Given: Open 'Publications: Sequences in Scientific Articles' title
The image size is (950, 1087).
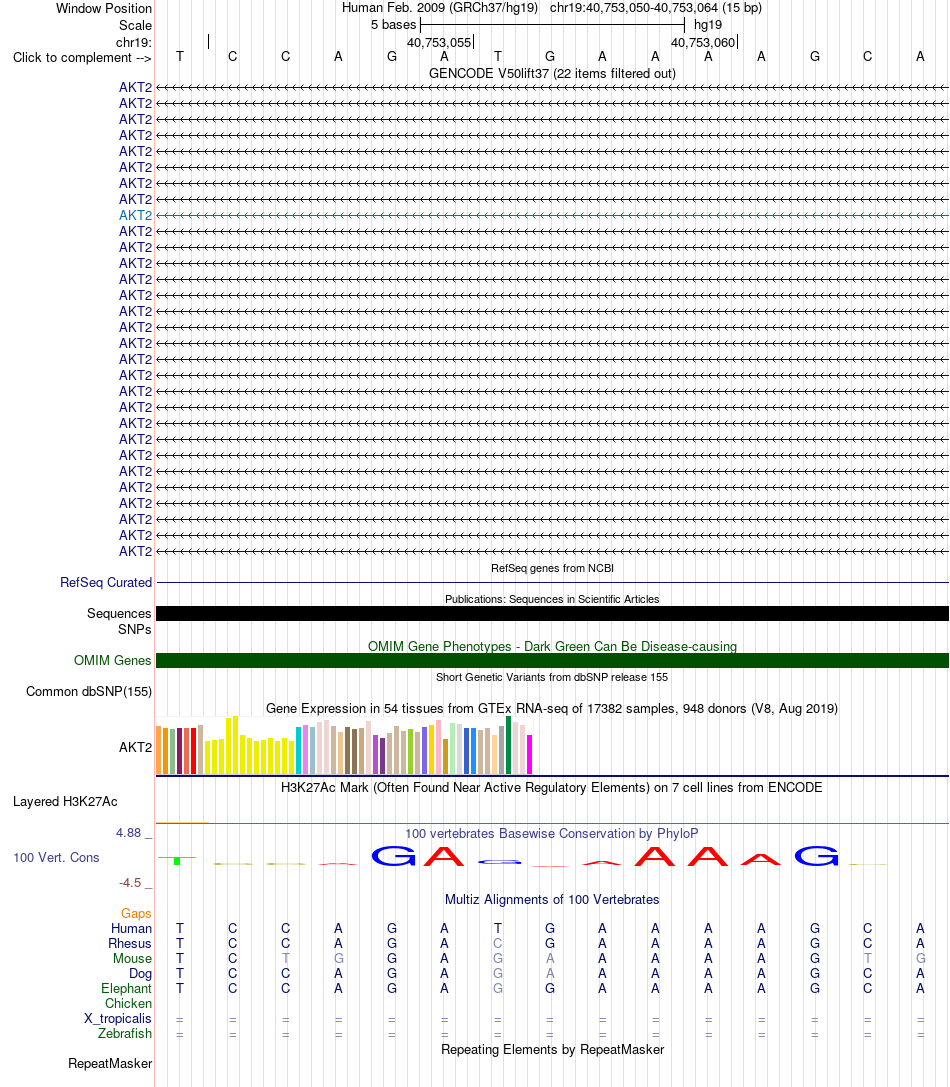Looking at the screenshot, I should click(x=552, y=599).
